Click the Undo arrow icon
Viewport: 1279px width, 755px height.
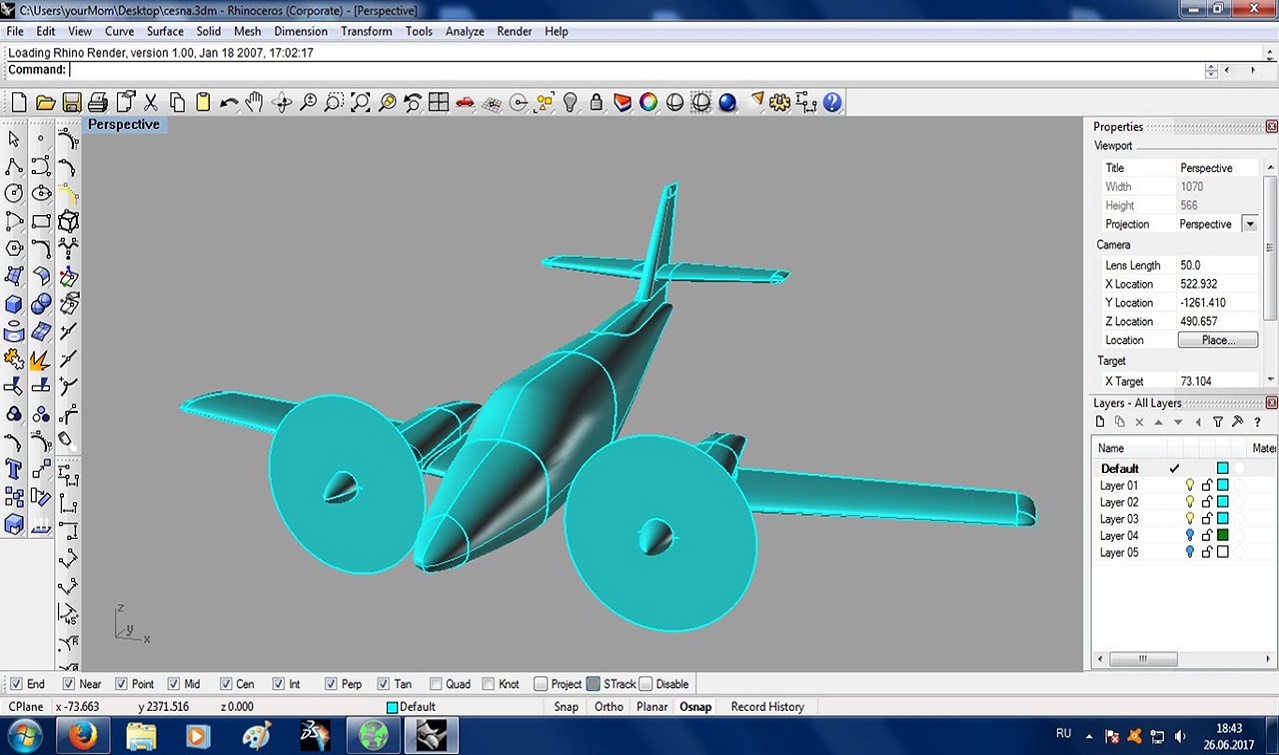(x=229, y=102)
